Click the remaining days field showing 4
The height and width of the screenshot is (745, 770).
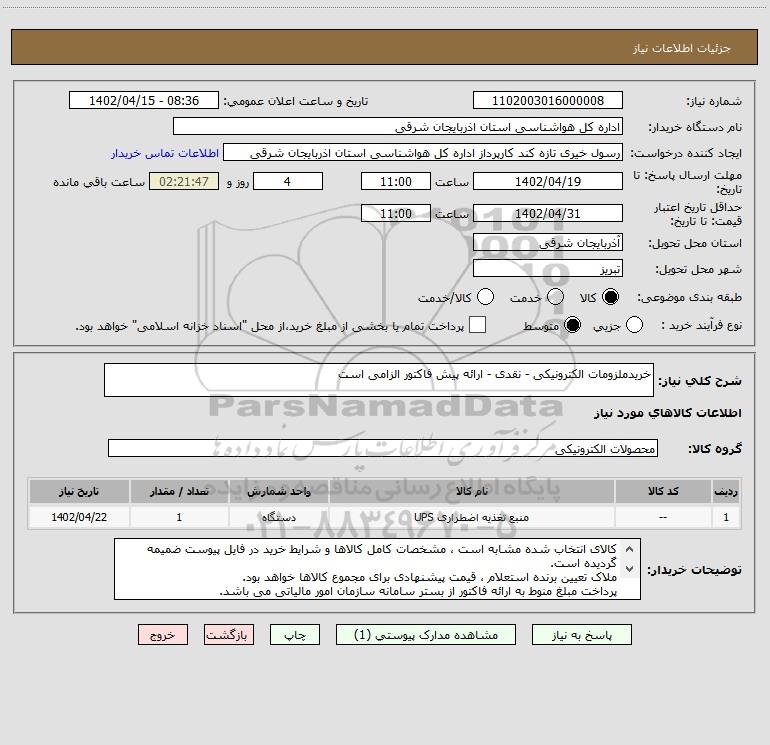tap(288, 181)
